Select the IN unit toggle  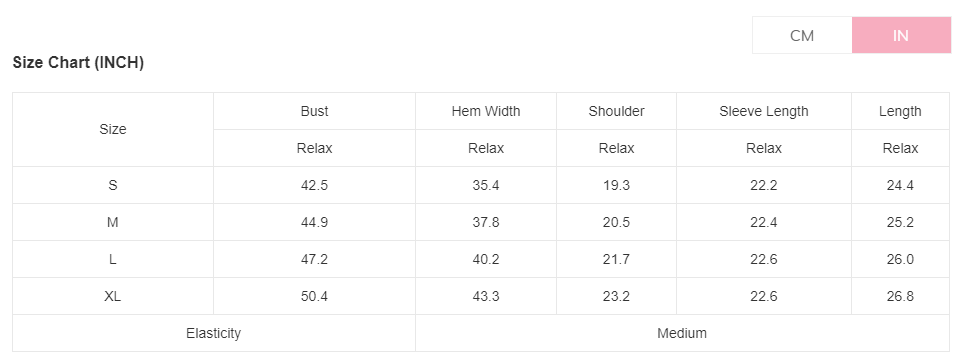[901, 36]
